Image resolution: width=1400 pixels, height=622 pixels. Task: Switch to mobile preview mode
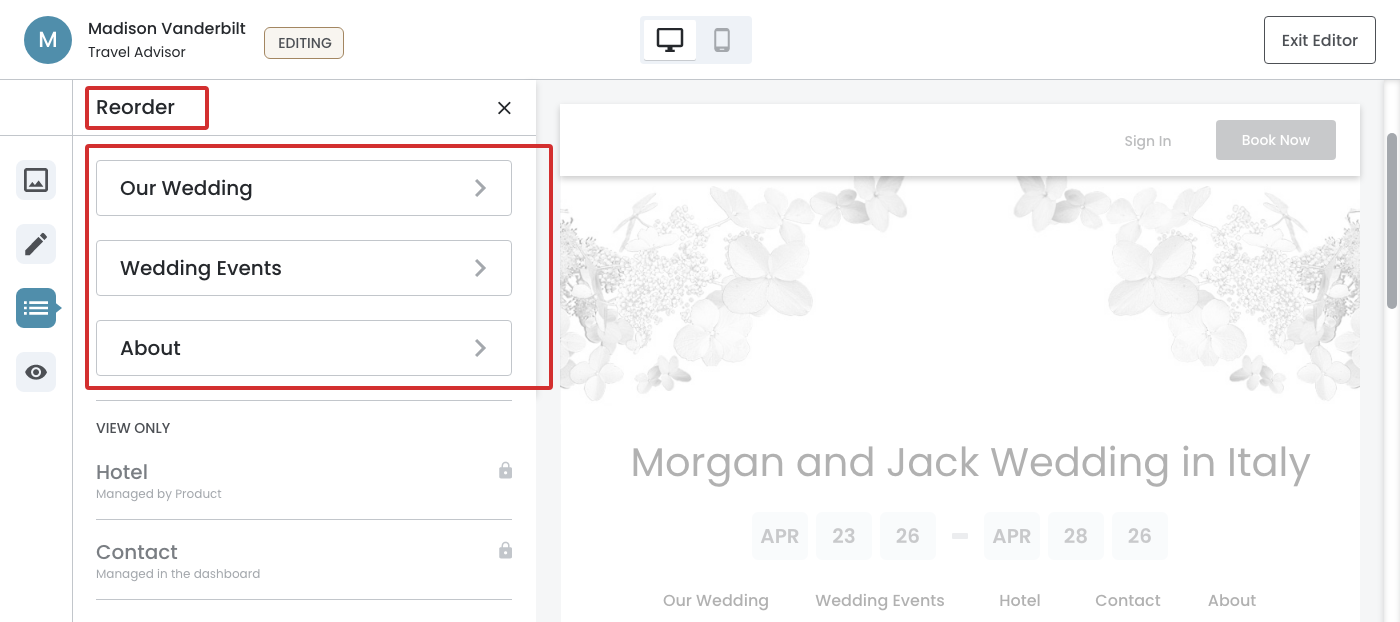[722, 40]
